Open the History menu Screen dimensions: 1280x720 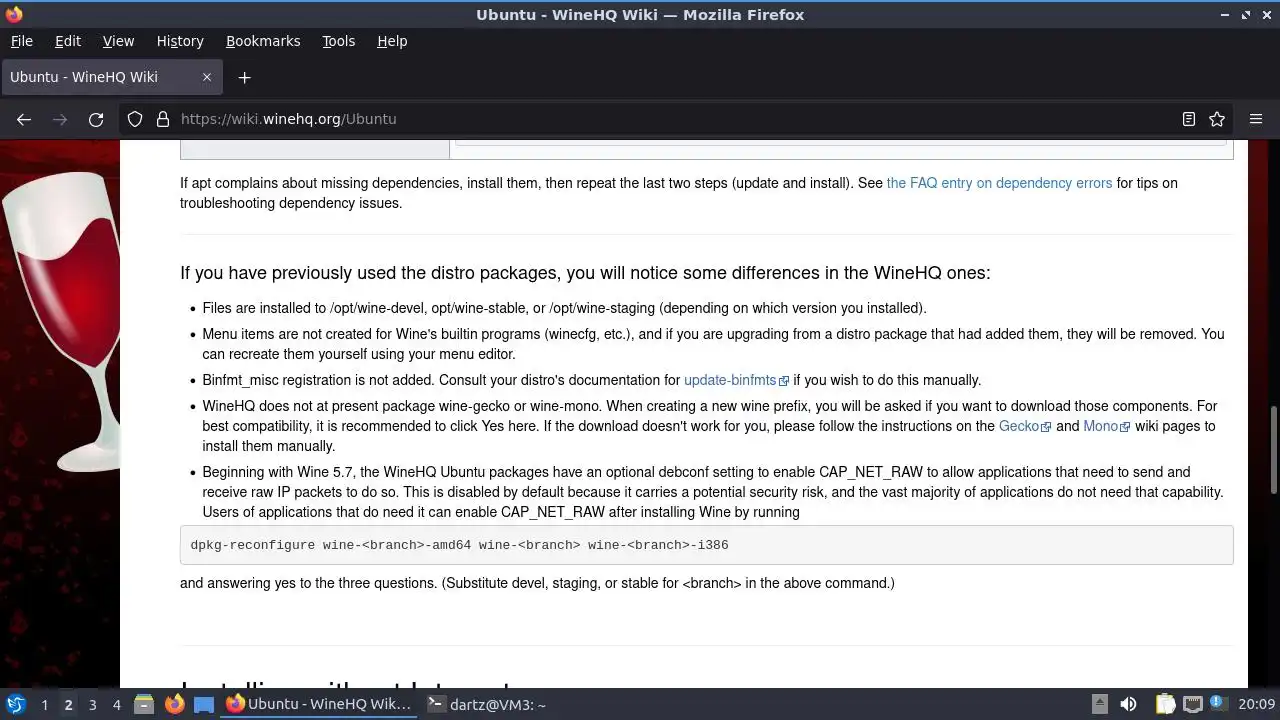coord(180,41)
